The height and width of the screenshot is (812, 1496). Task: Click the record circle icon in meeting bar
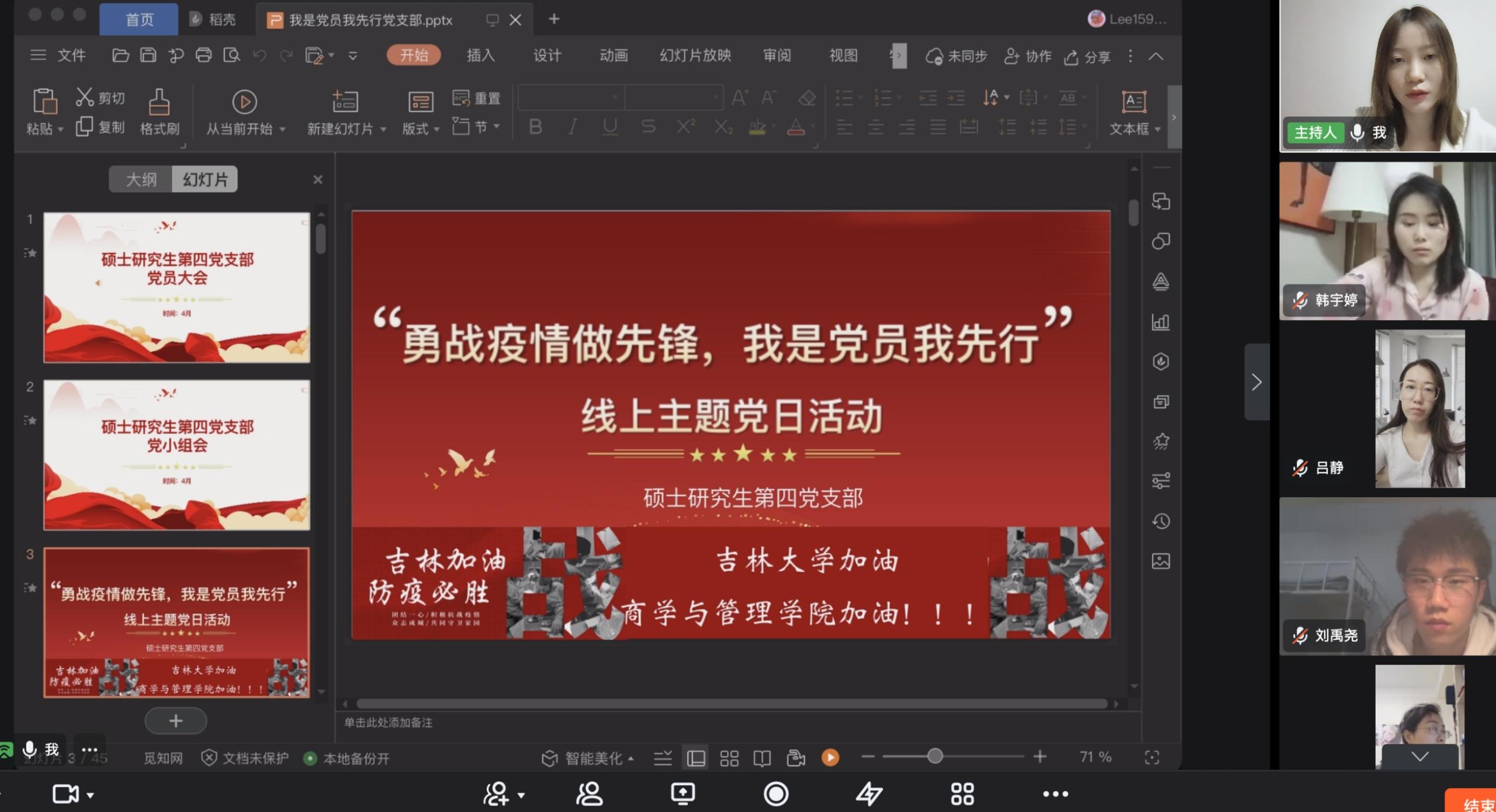775,794
